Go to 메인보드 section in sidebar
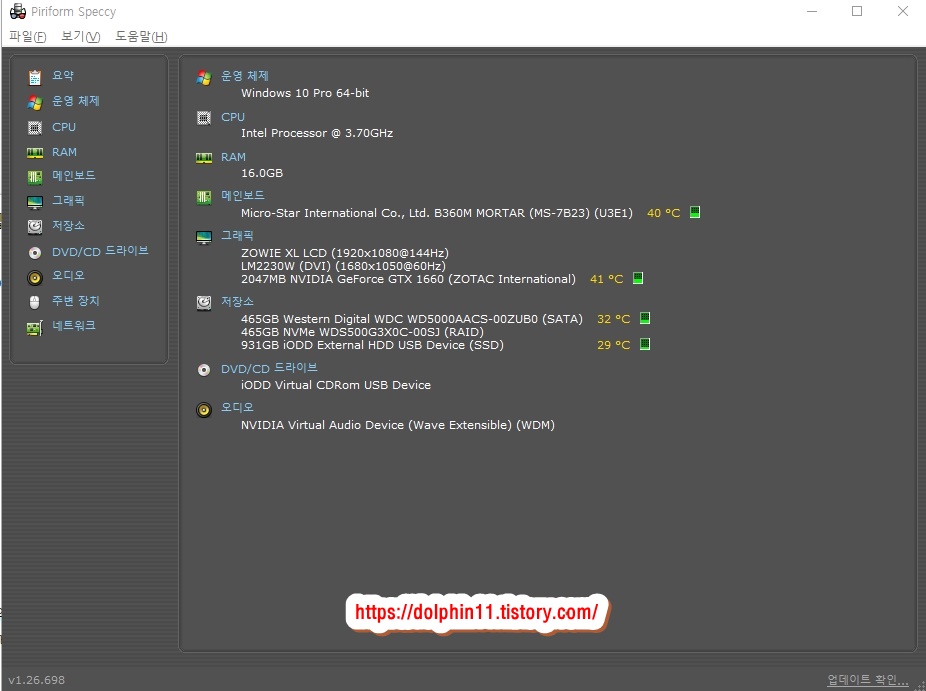The image size is (926, 691). pyautogui.click(x=74, y=175)
